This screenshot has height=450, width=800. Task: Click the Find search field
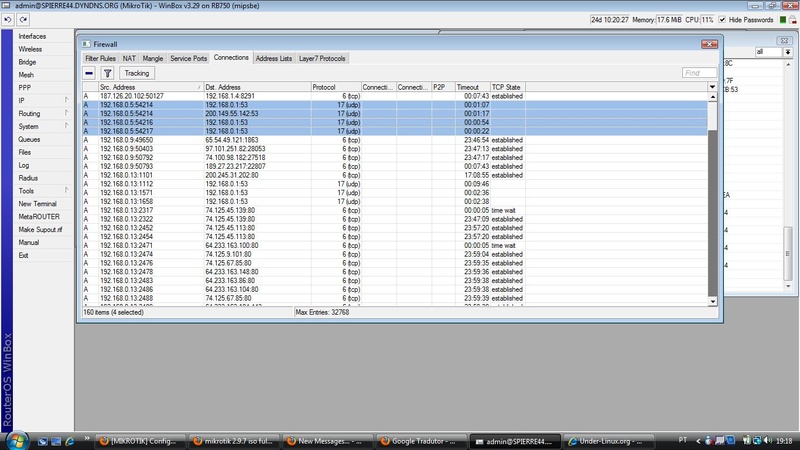(699, 73)
